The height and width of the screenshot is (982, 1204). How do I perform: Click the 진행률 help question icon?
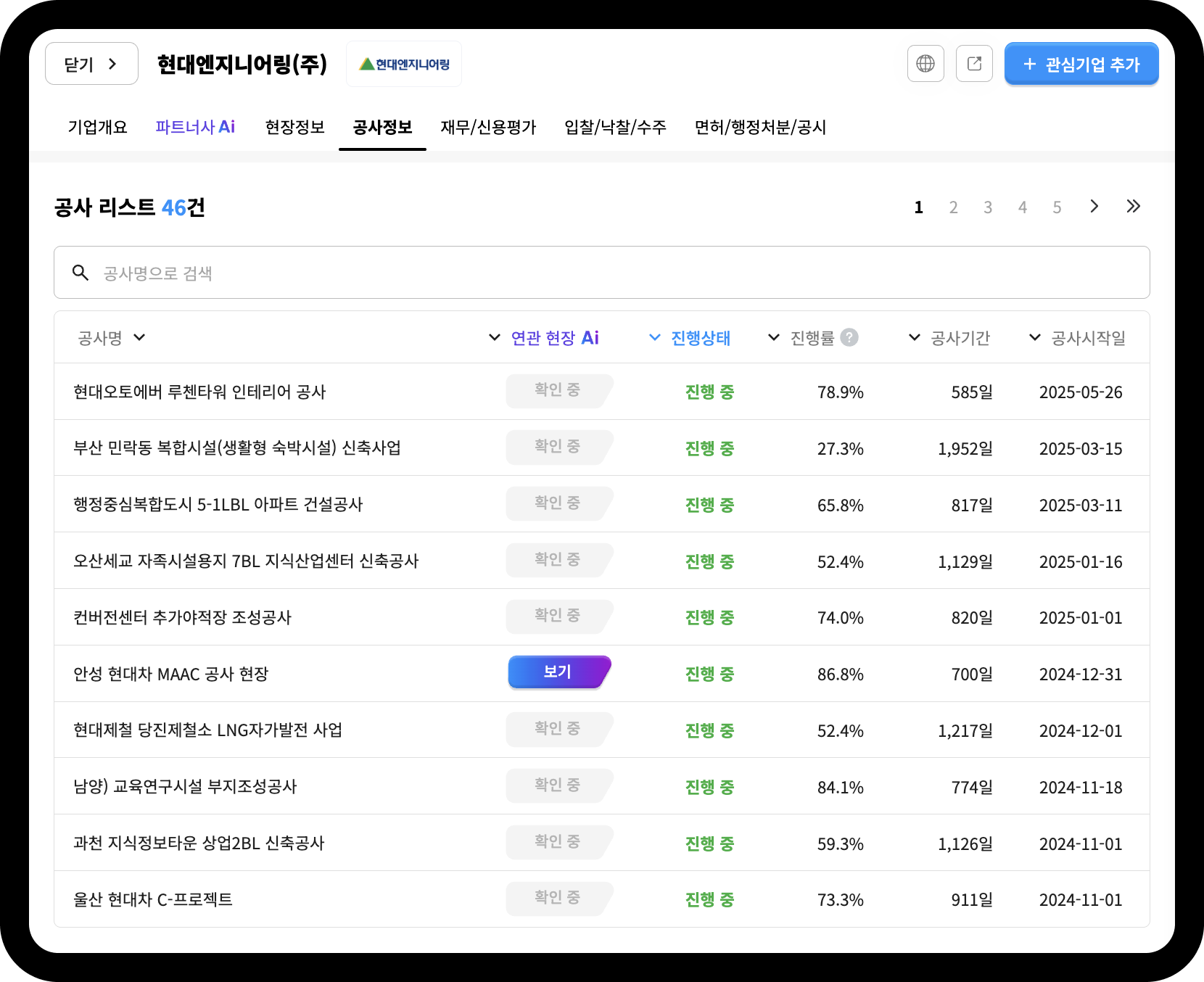coord(849,337)
